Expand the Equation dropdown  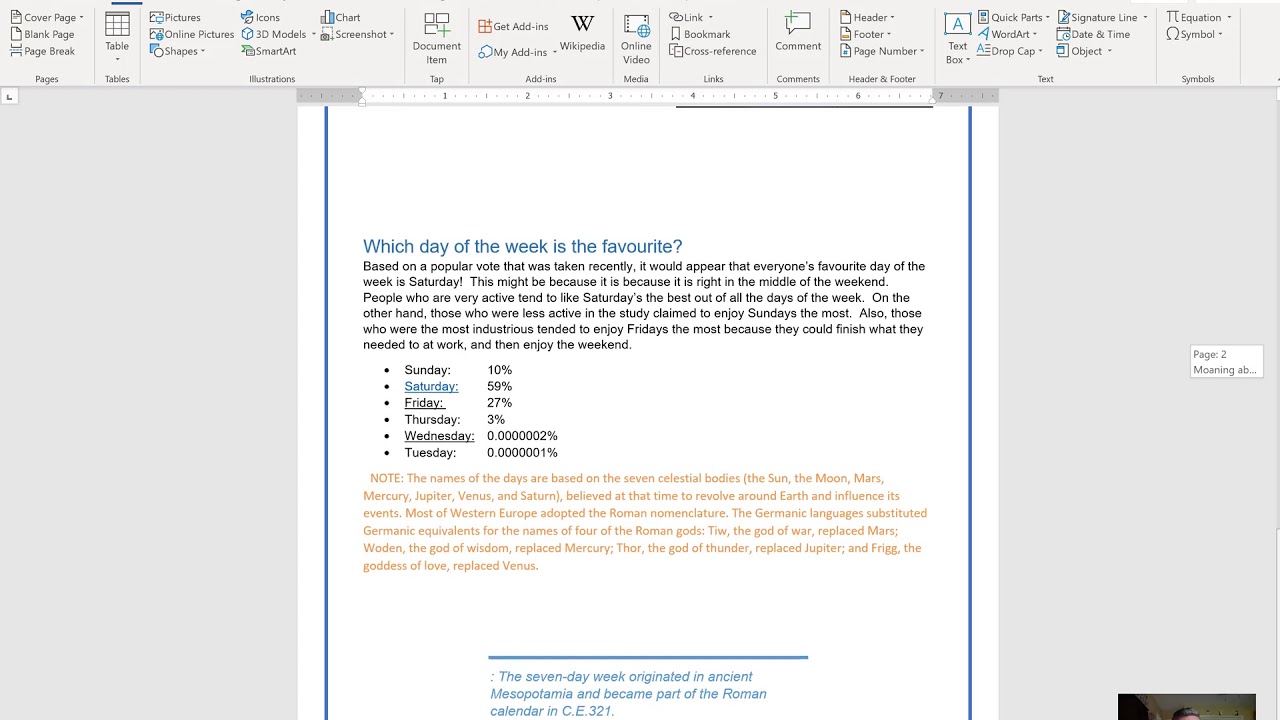click(1229, 17)
